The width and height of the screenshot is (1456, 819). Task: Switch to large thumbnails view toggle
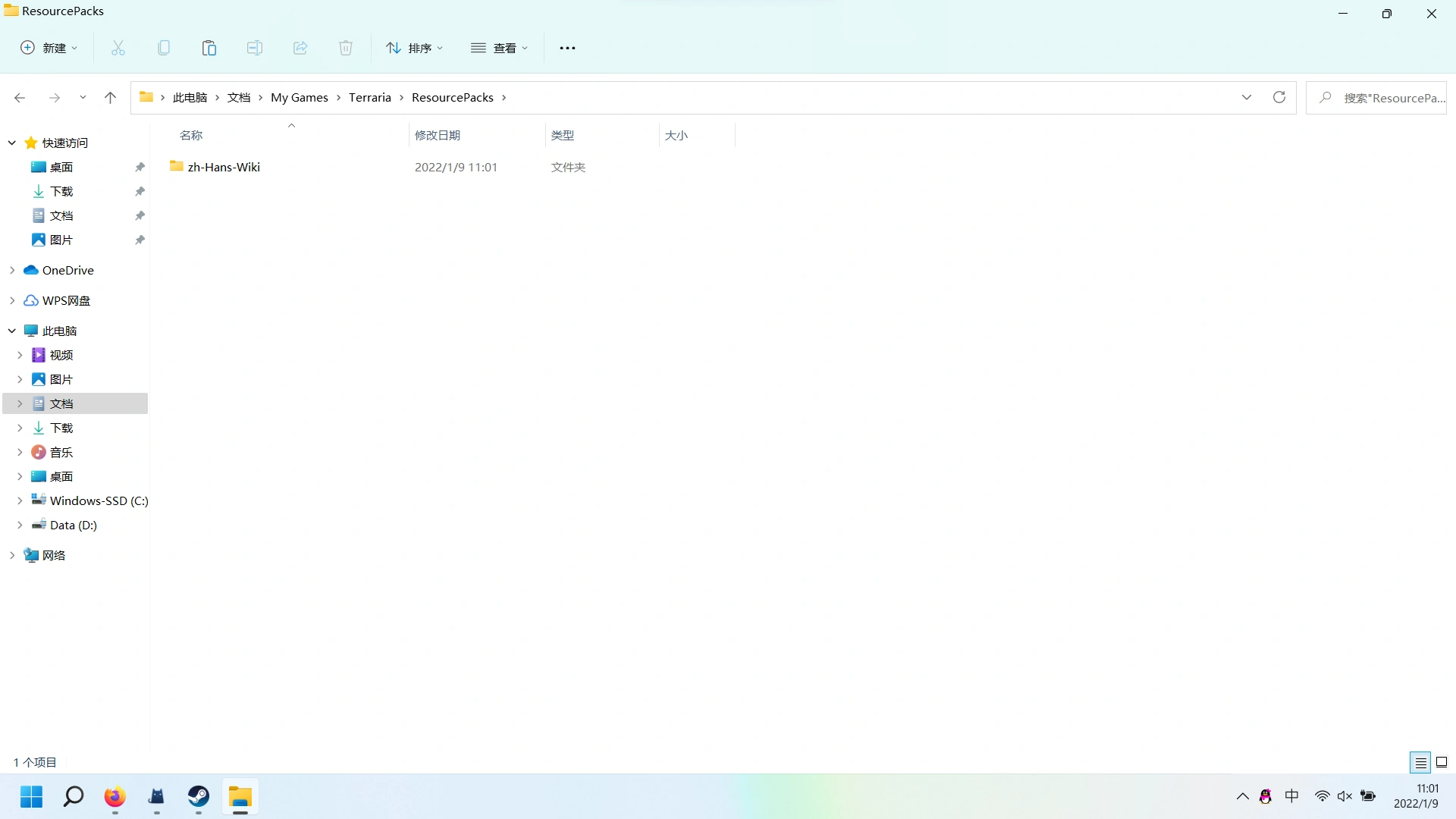tap(1442, 762)
